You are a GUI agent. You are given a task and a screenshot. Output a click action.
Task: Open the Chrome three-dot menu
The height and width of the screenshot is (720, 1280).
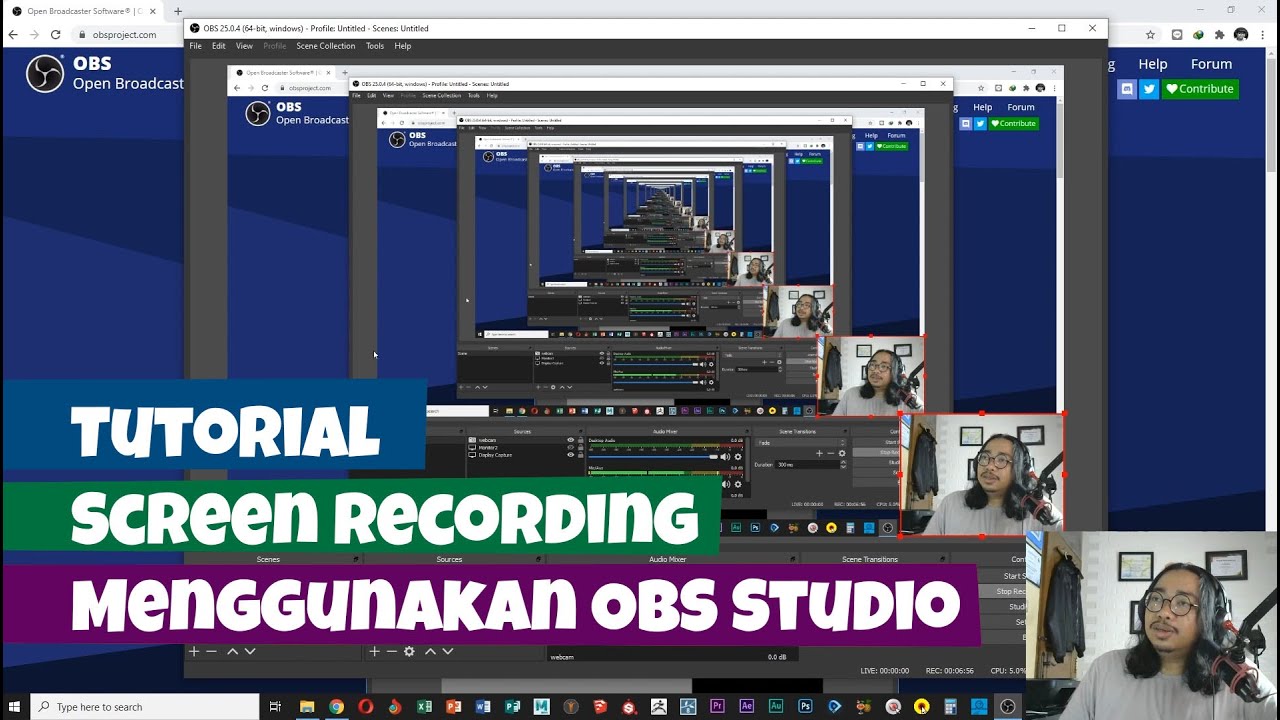pos(1264,34)
